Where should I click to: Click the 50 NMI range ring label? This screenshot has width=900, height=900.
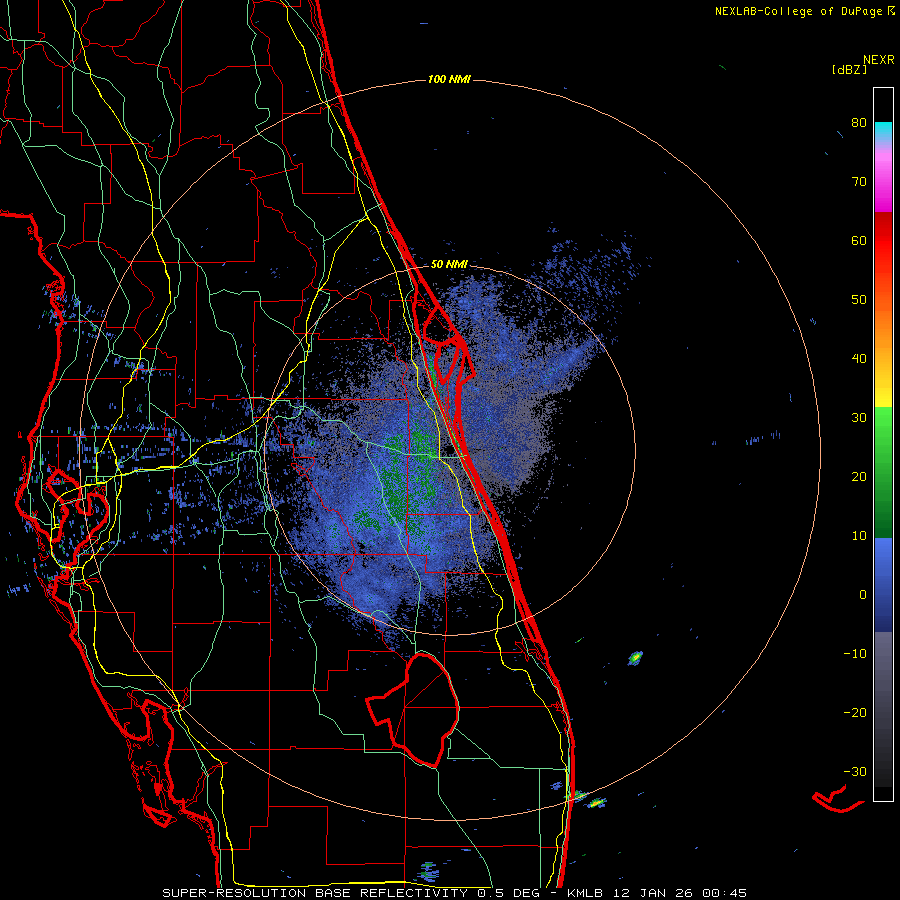tap(449, 265)
